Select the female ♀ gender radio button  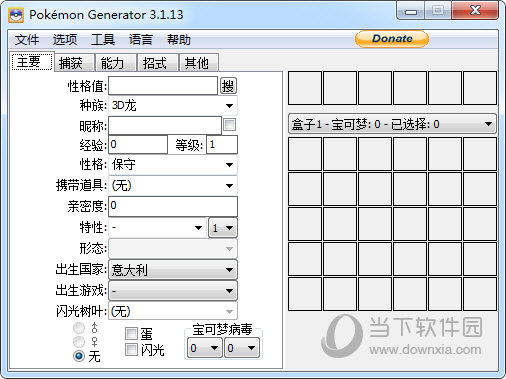(79, 342)
